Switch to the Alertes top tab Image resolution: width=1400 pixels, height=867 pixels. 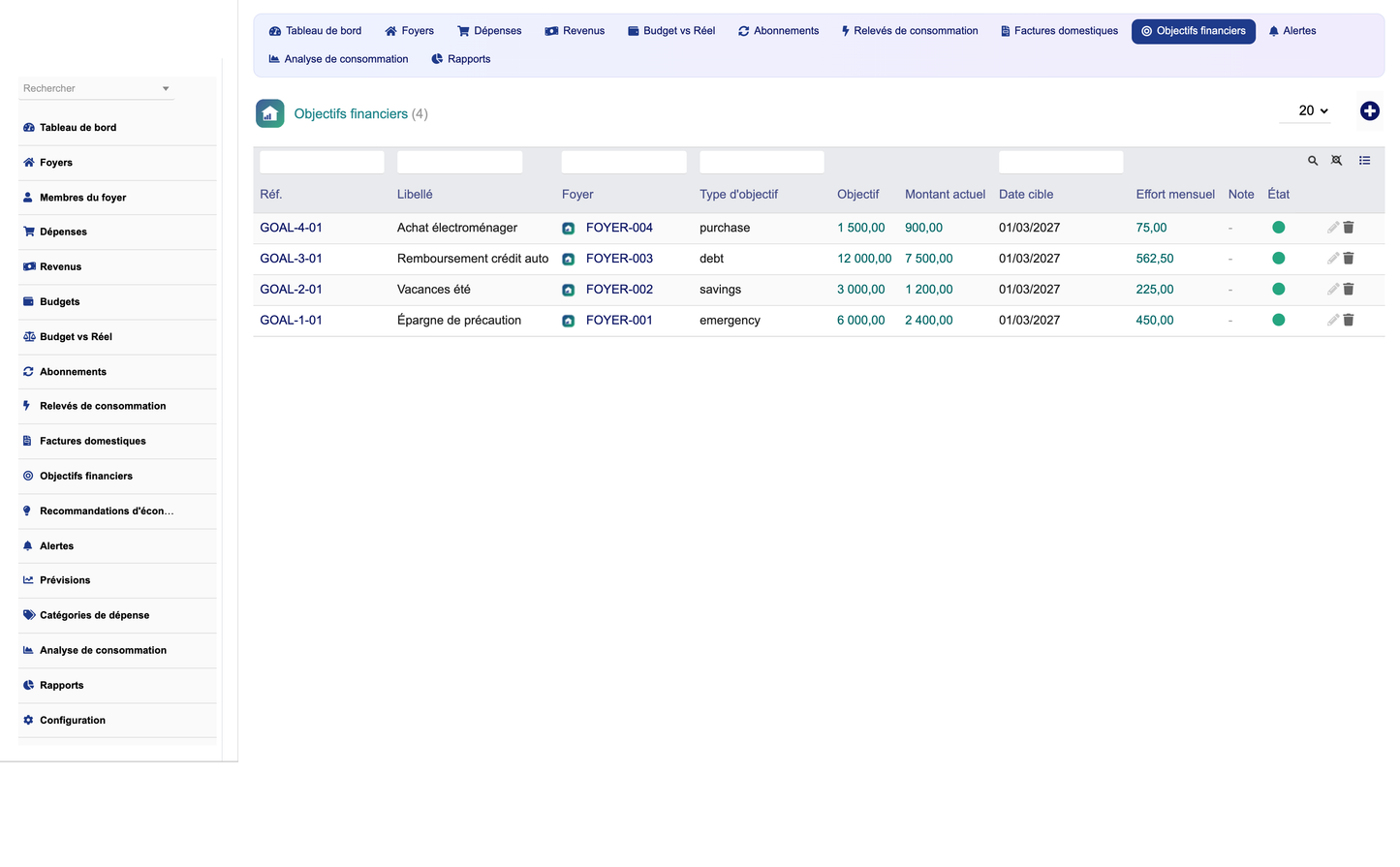coord(1291,31)
